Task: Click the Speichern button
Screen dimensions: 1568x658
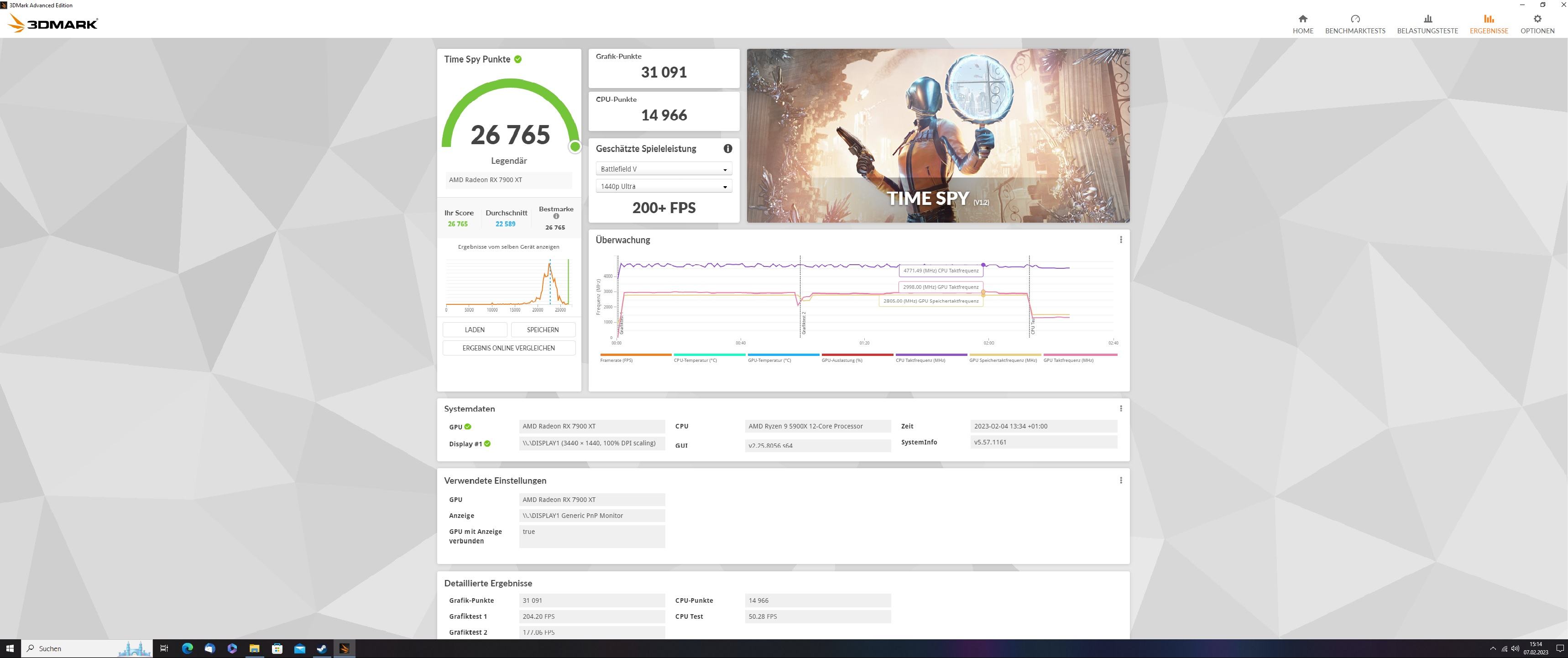Action: pos(542,330)
